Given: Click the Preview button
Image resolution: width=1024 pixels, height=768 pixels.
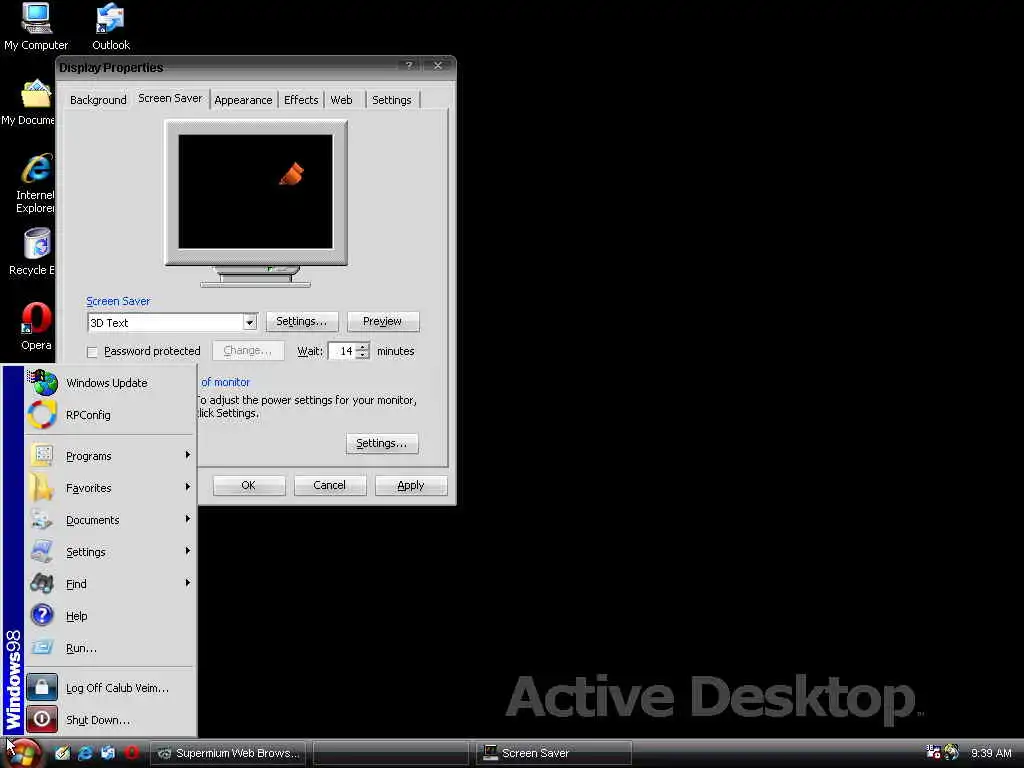Looking at the screenshot, I should (383, 321).
